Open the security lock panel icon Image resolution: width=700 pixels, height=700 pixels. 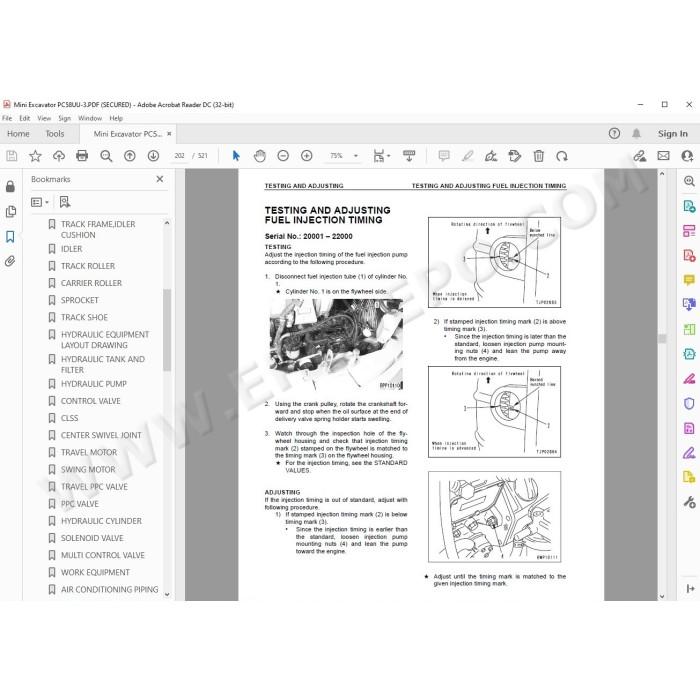click(10, 187)
